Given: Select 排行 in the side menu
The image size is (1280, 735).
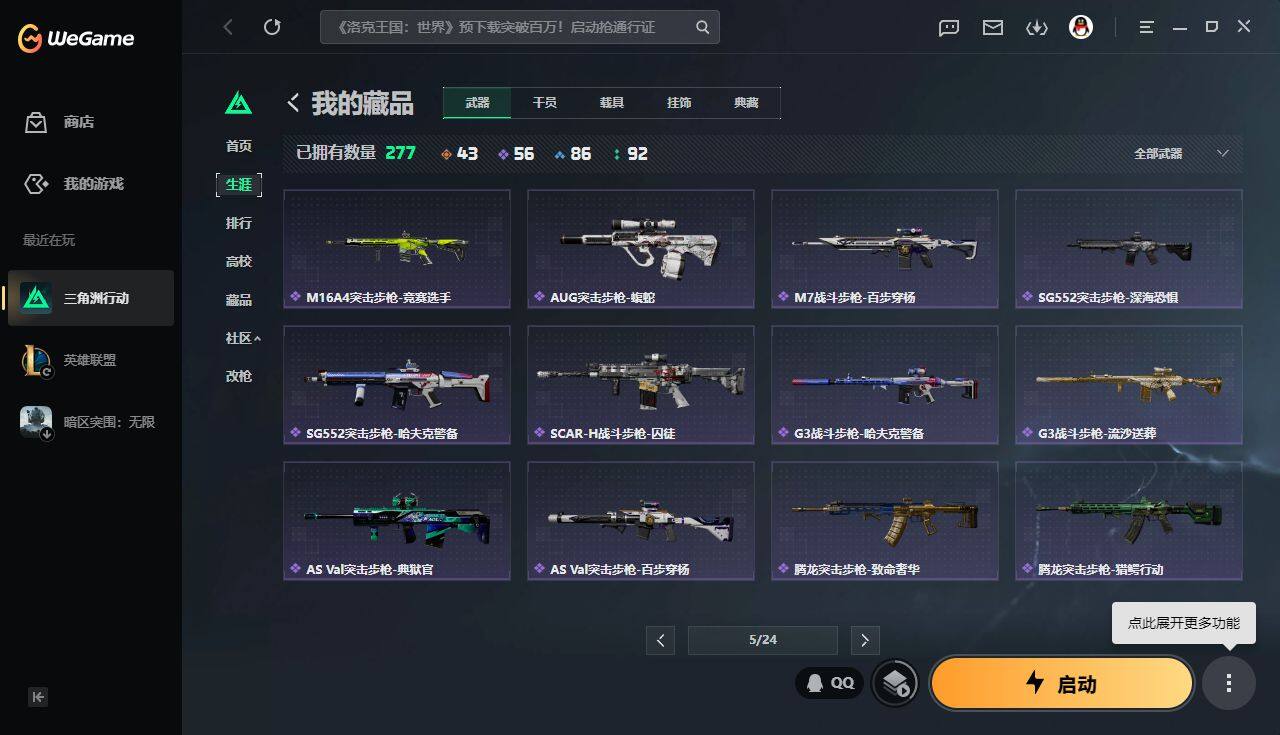Looking at the screenshot, I should 239,223.
